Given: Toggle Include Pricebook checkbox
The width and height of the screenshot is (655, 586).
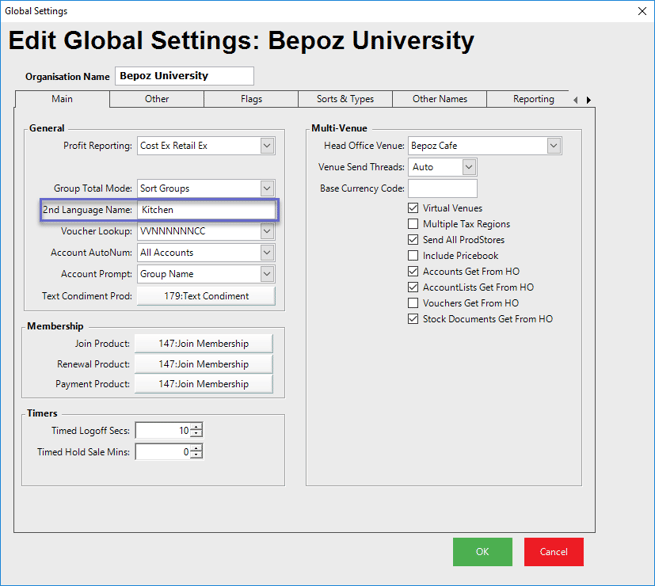Looking at the screenshot, I should pos(414,256).
